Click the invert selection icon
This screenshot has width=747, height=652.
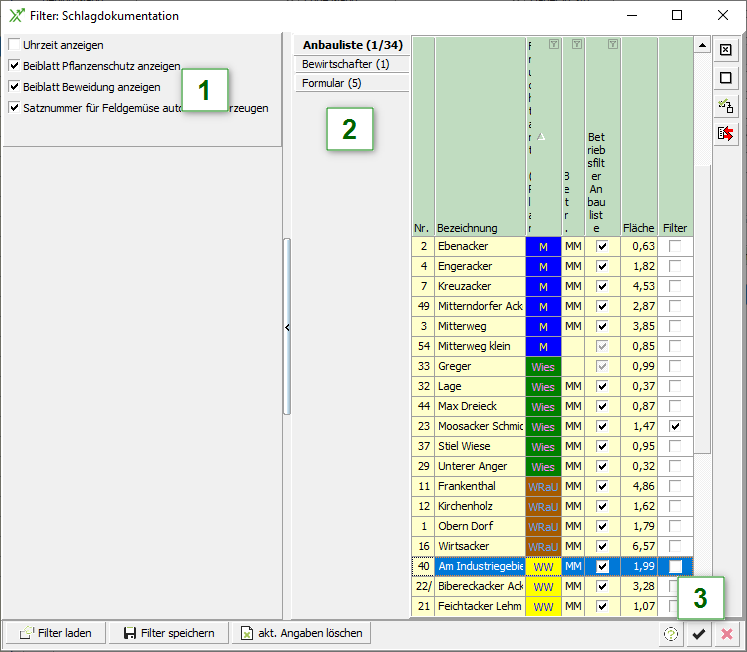[726, 106]
